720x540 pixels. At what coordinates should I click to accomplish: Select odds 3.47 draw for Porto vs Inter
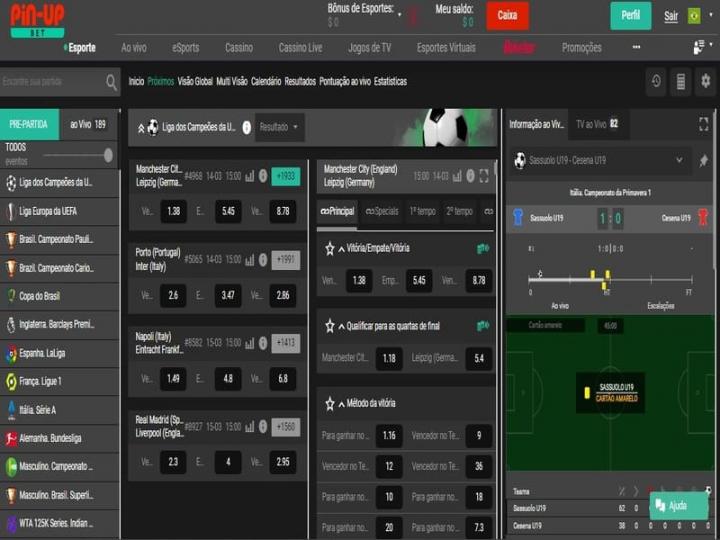228,295
